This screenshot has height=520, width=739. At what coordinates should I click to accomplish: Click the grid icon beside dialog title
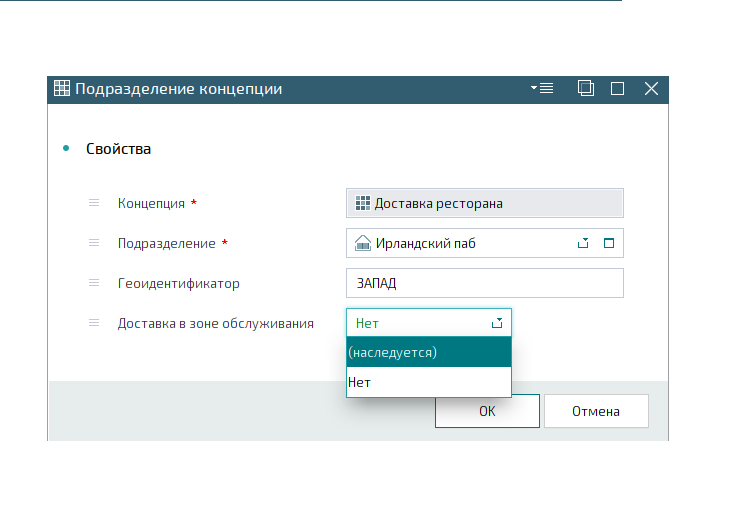62,88
